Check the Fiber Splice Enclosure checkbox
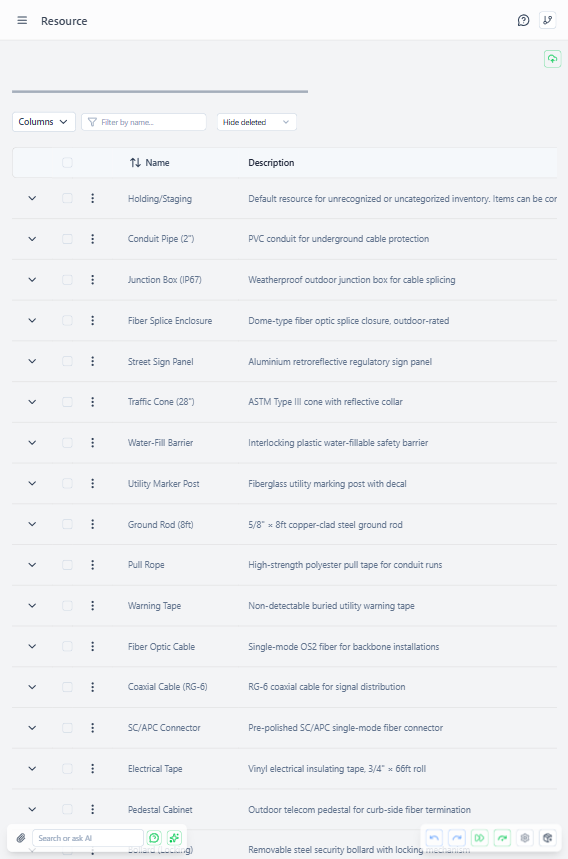 67,320
